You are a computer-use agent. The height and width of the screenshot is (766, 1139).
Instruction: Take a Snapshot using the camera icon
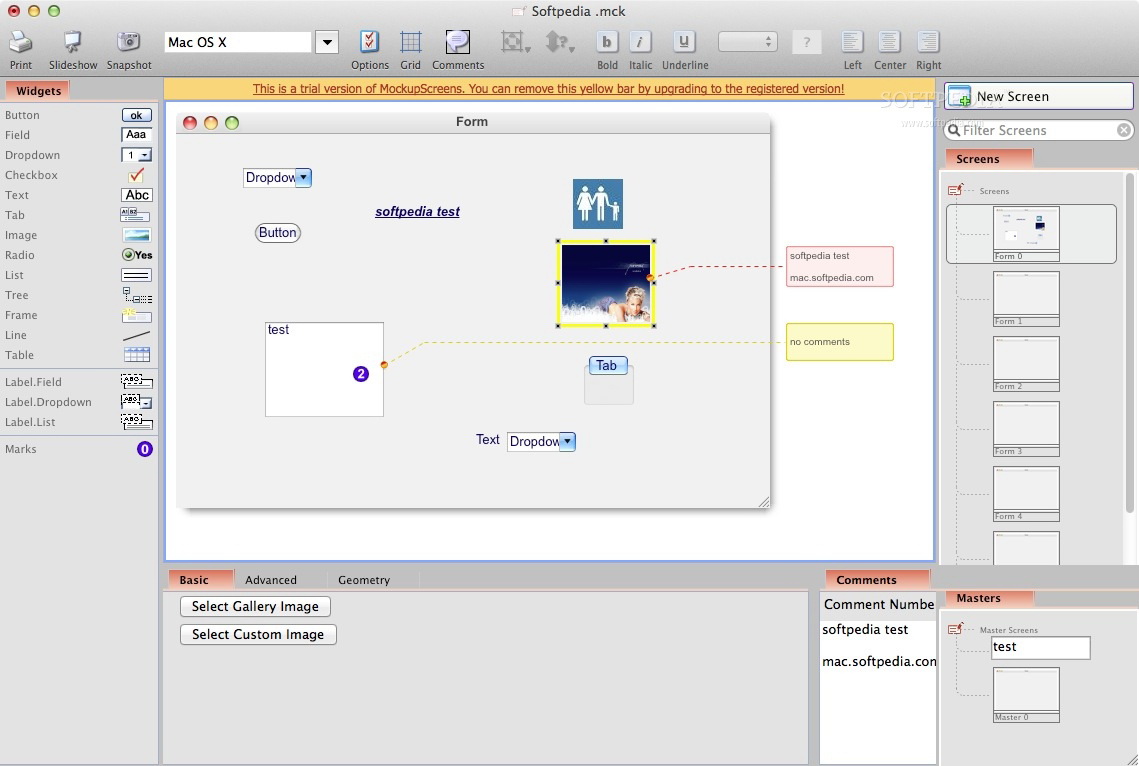tap(128, 43)
